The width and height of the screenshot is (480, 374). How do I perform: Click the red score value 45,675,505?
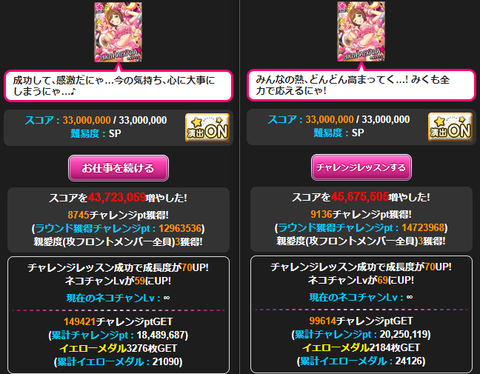pyautogui.click(x=360, y=197)
